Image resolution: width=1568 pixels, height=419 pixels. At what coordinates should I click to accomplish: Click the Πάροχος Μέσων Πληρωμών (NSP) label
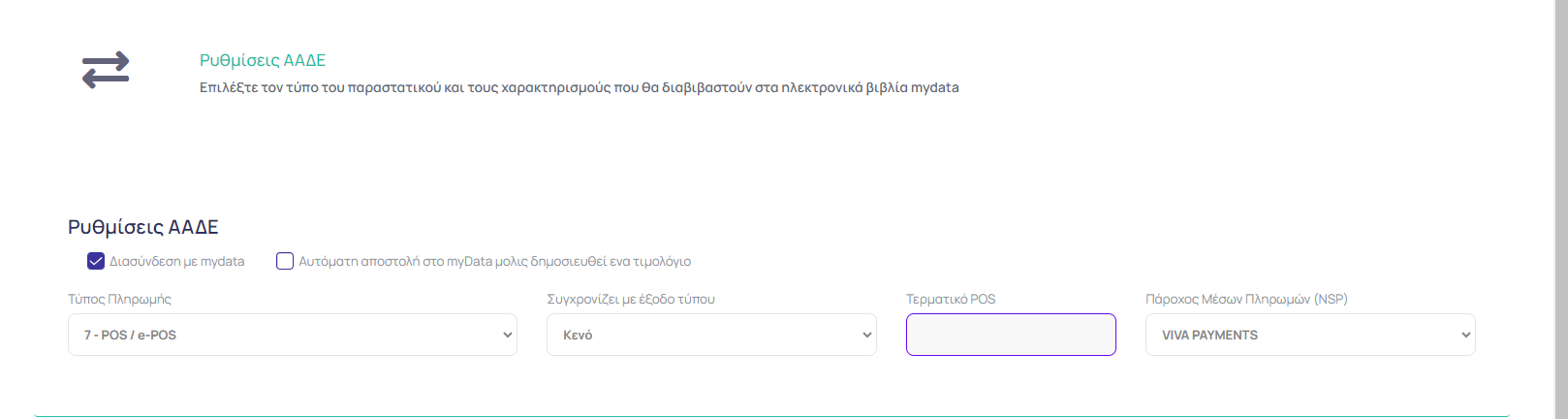click(1246, 299)
